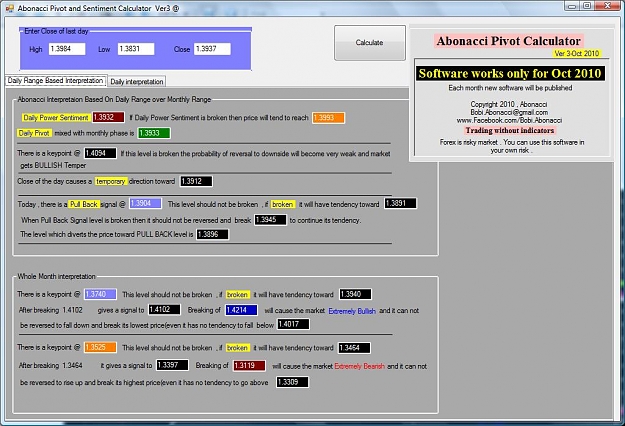625x426 pixels.
Task: Open the Daily interpretation tab
Action: [x=137, y=81]
